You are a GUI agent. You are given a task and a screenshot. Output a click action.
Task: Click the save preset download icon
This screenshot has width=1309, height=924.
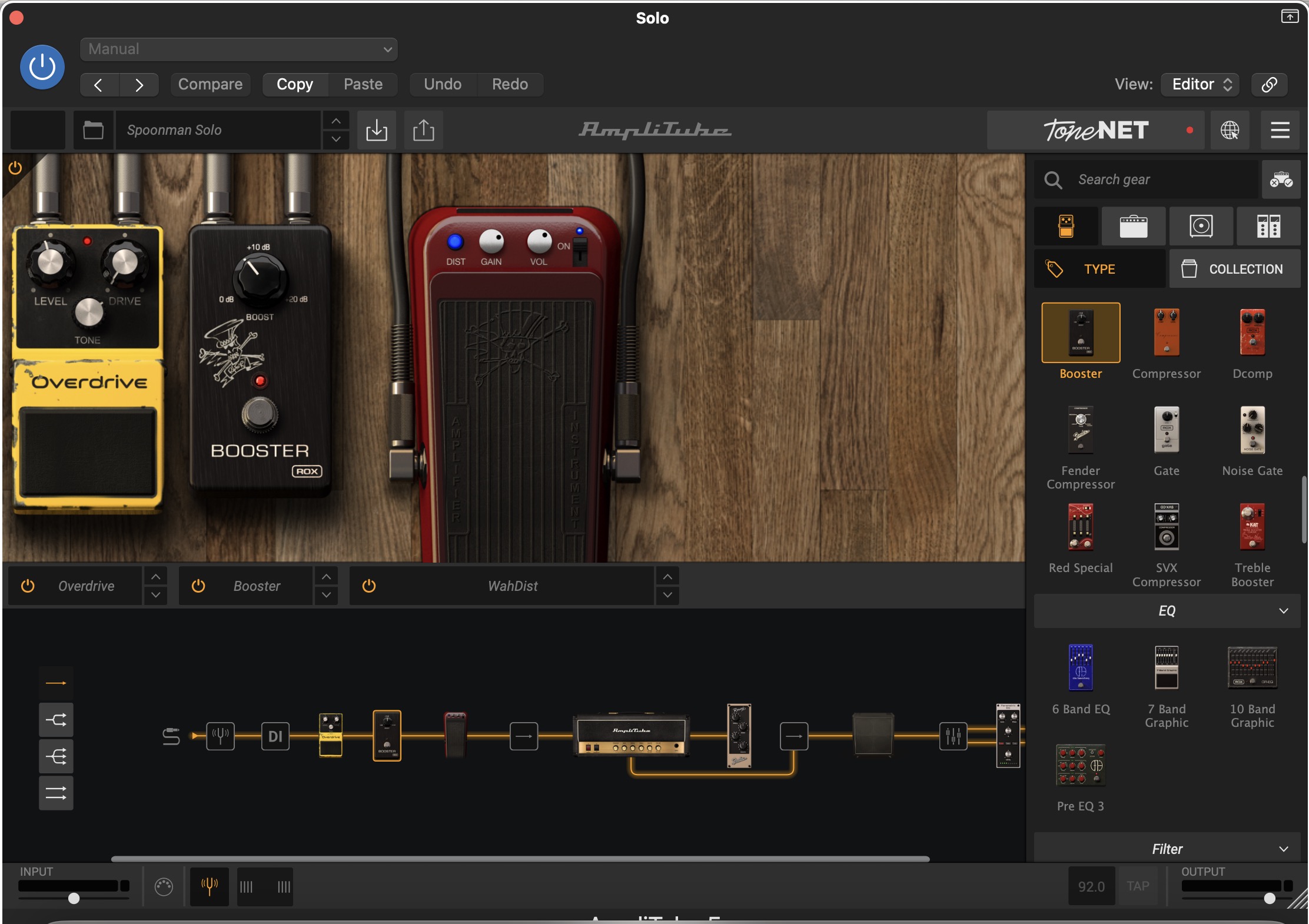[377, 130]
